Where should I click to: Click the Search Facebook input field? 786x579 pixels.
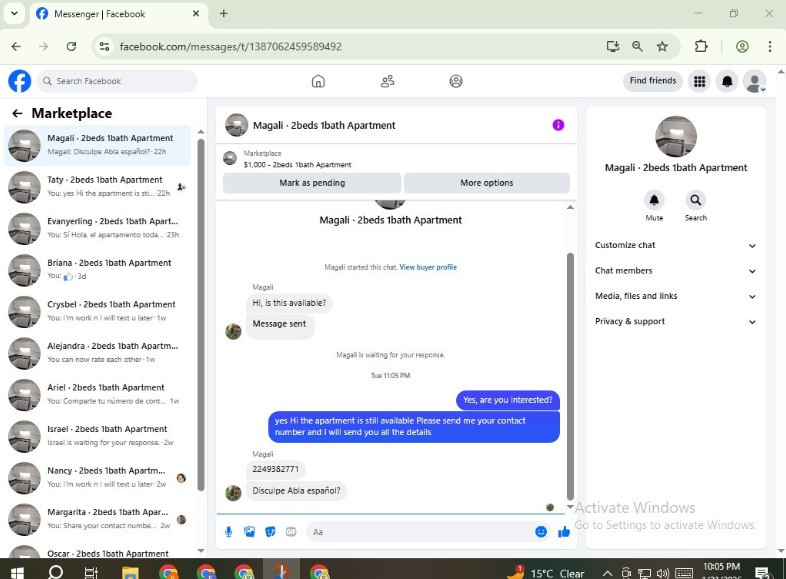(117, 81)
